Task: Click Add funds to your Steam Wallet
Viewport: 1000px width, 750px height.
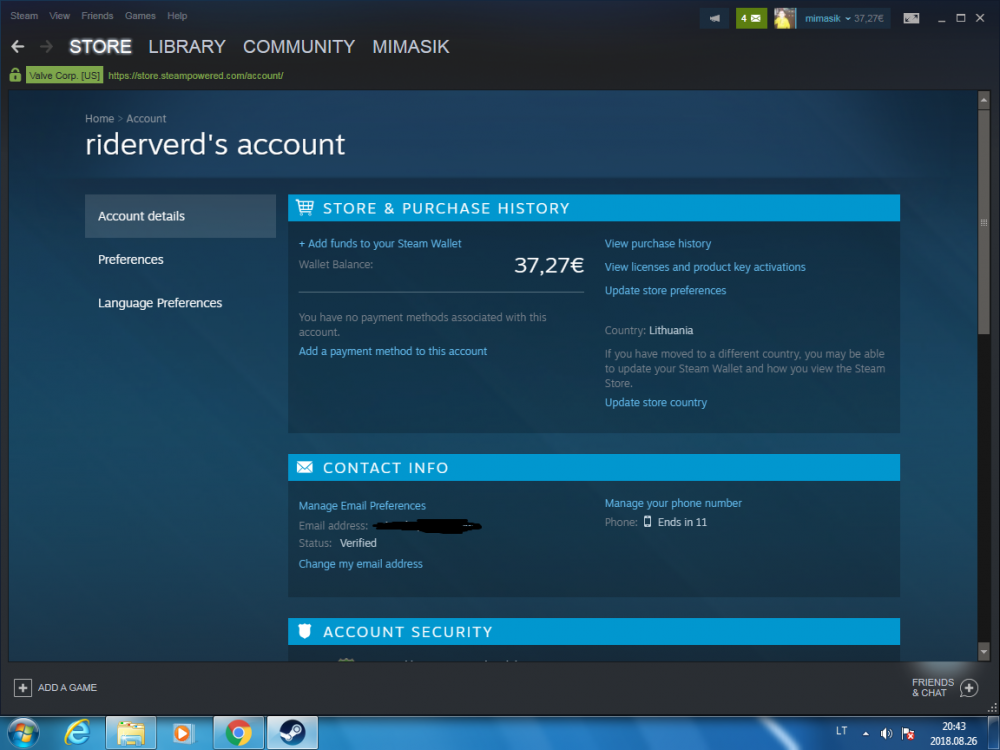Action: tap(380, 244)
